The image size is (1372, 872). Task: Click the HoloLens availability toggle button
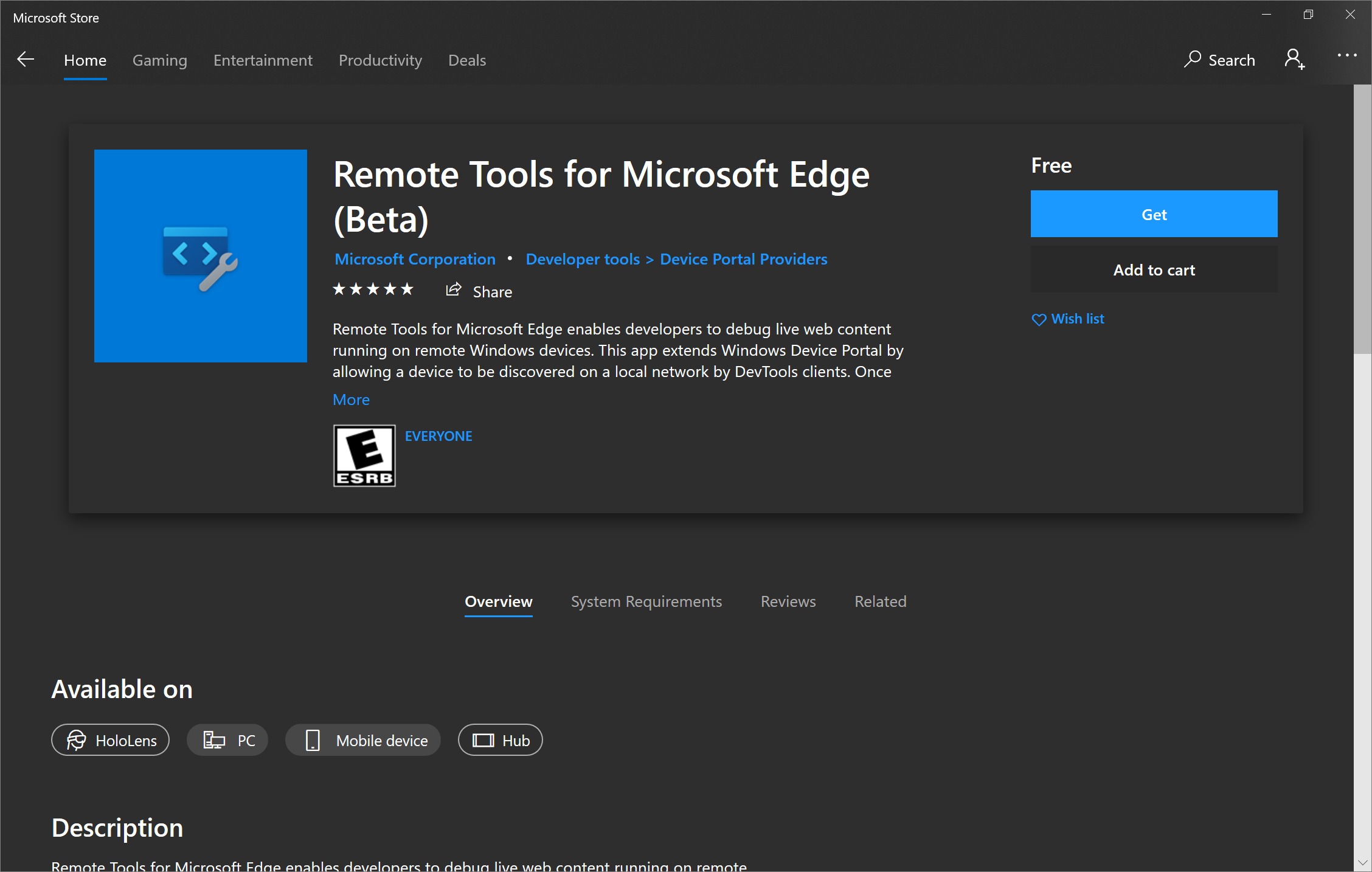tap(110, 740)
